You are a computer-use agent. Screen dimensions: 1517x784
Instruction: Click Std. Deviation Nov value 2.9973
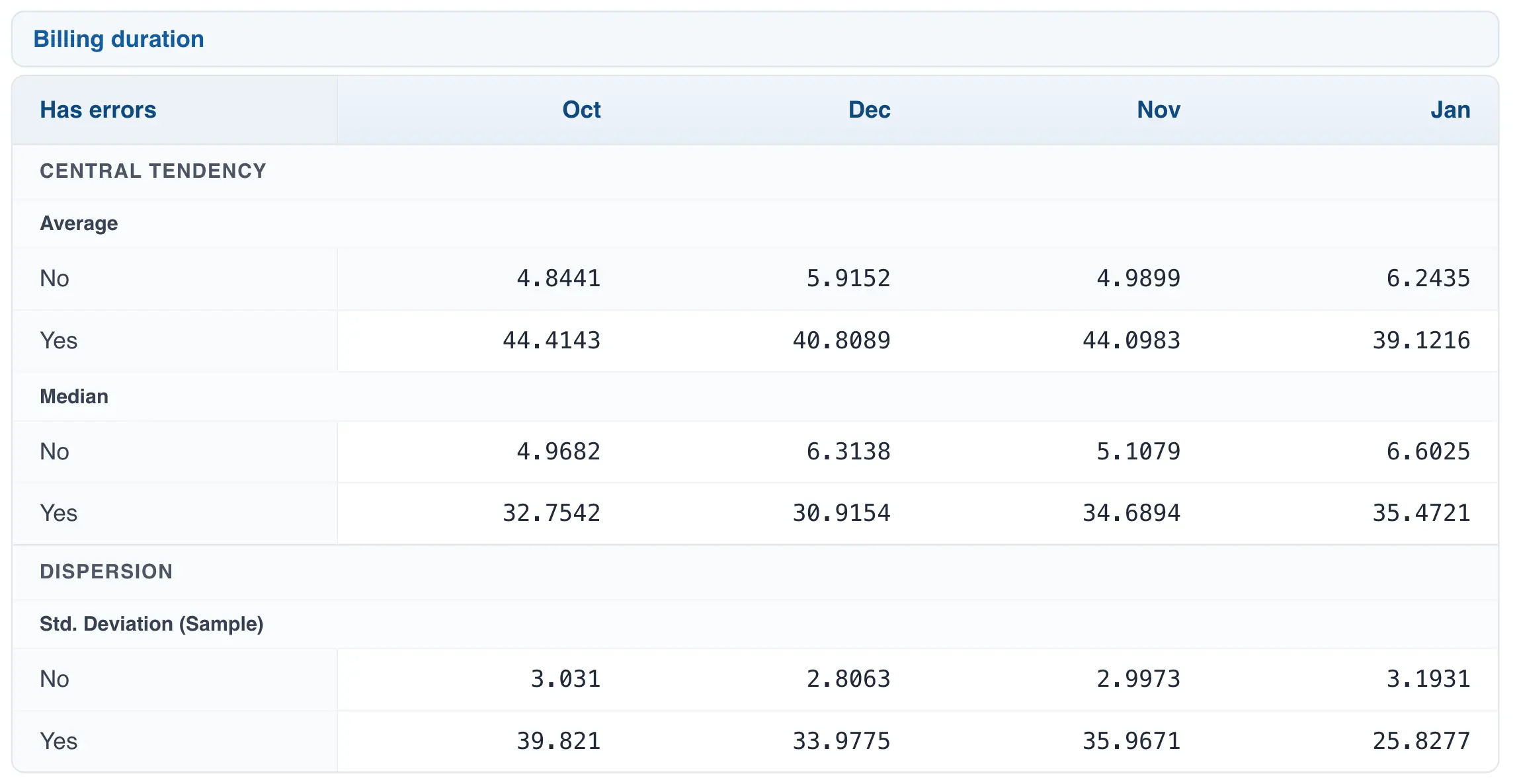coord(1139,679)
